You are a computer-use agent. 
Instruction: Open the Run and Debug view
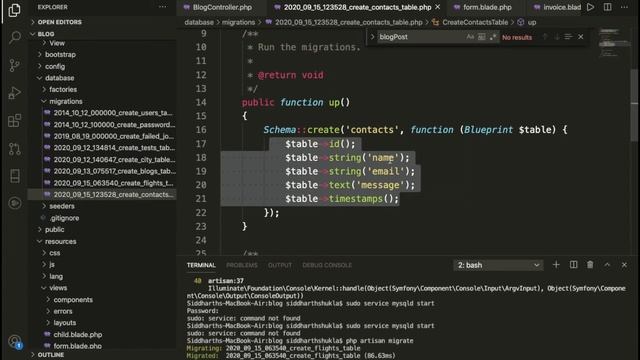[14, 93]
